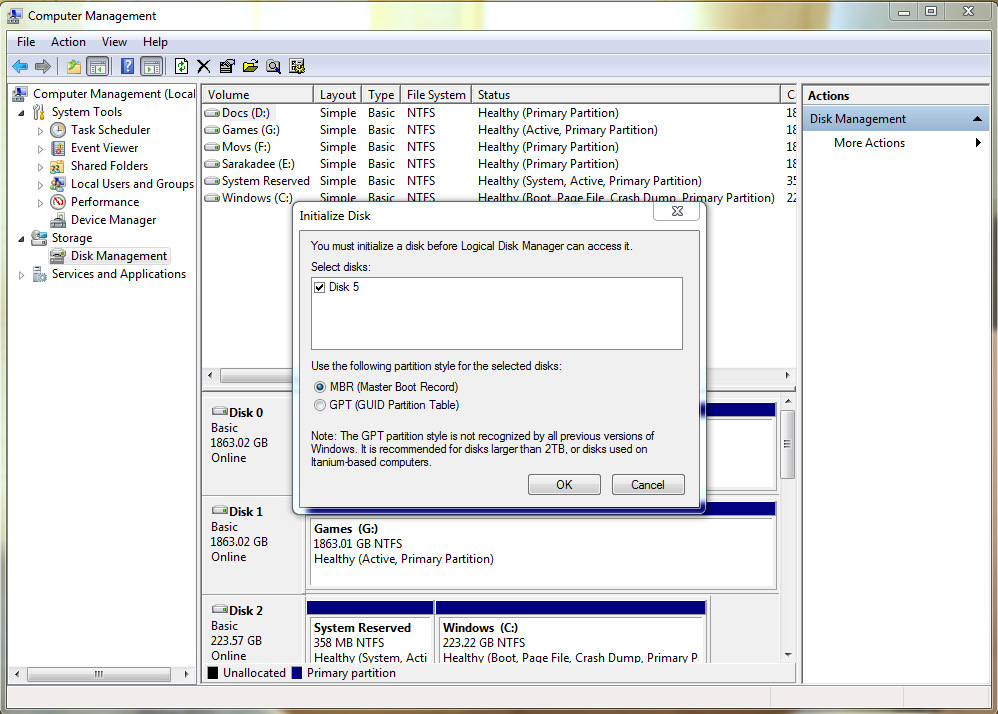Select Services and Applications node
The height and width of the screenshot is (714, 998).
tap(119, 274)
